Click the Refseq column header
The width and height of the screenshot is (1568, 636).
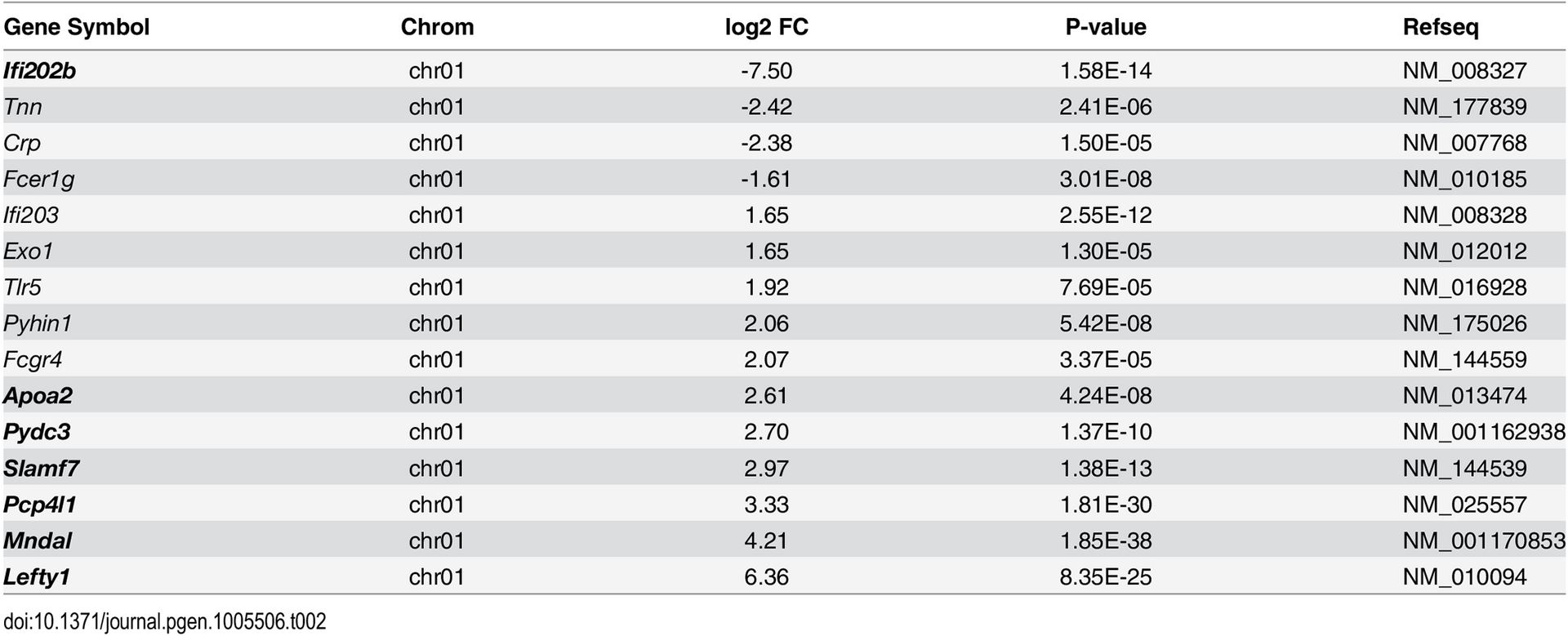tap(1441, 27)
